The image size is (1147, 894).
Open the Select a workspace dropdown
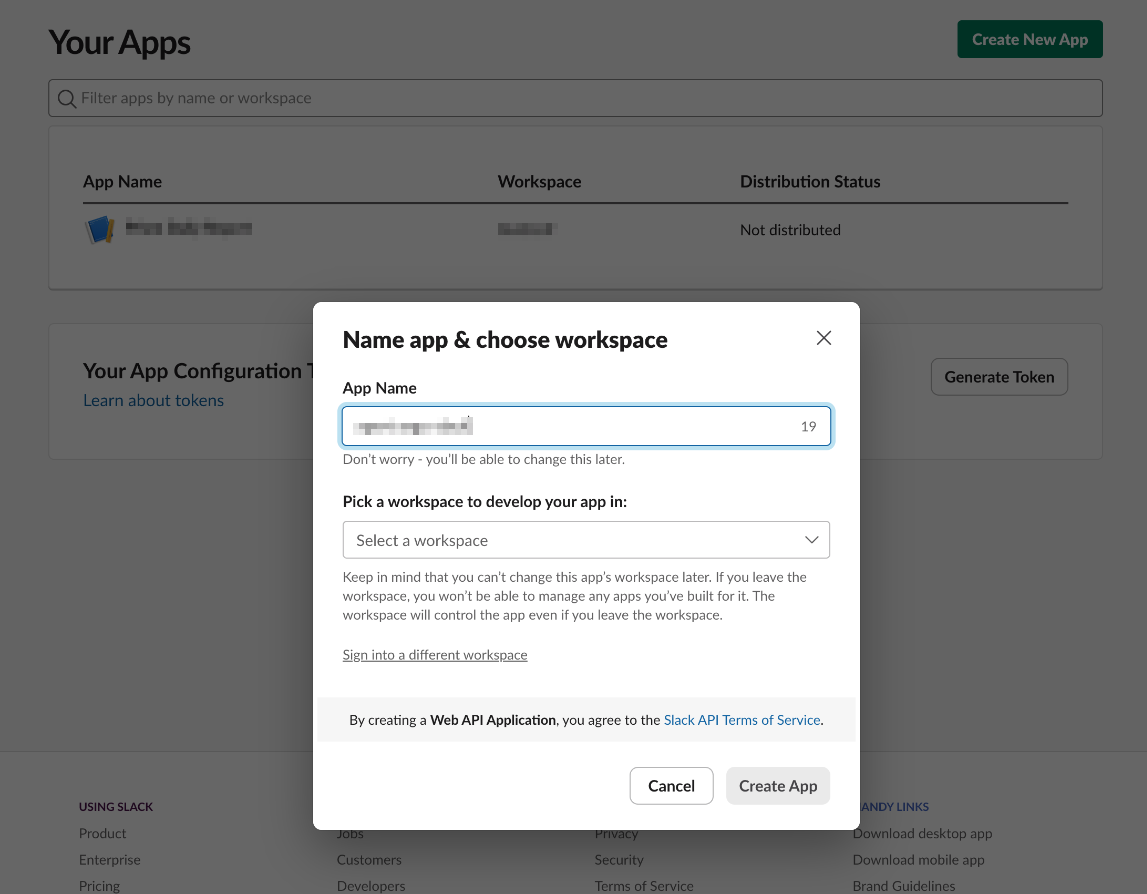tap(586, 540)
